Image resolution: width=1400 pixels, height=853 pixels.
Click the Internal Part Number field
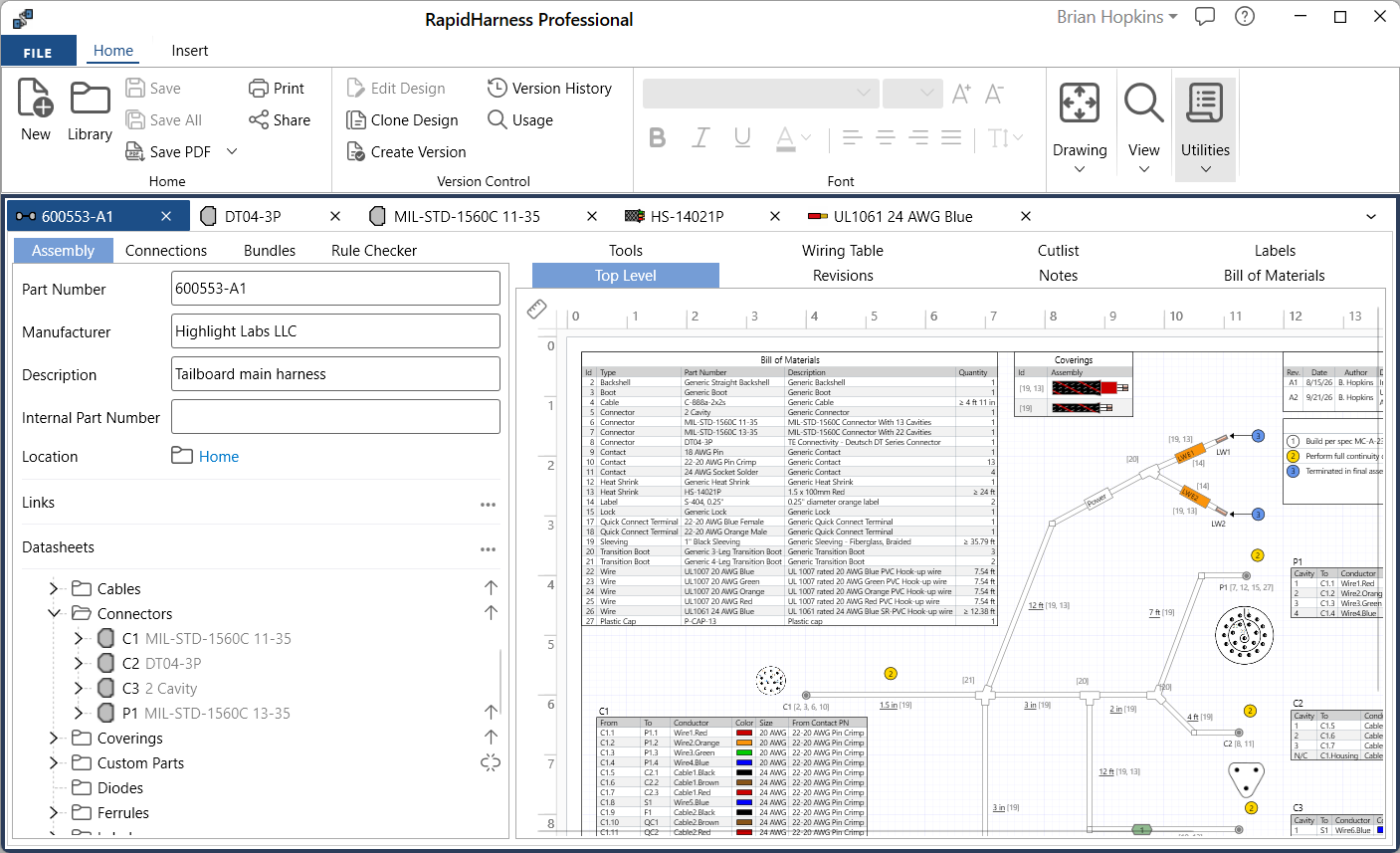[335, 417]
